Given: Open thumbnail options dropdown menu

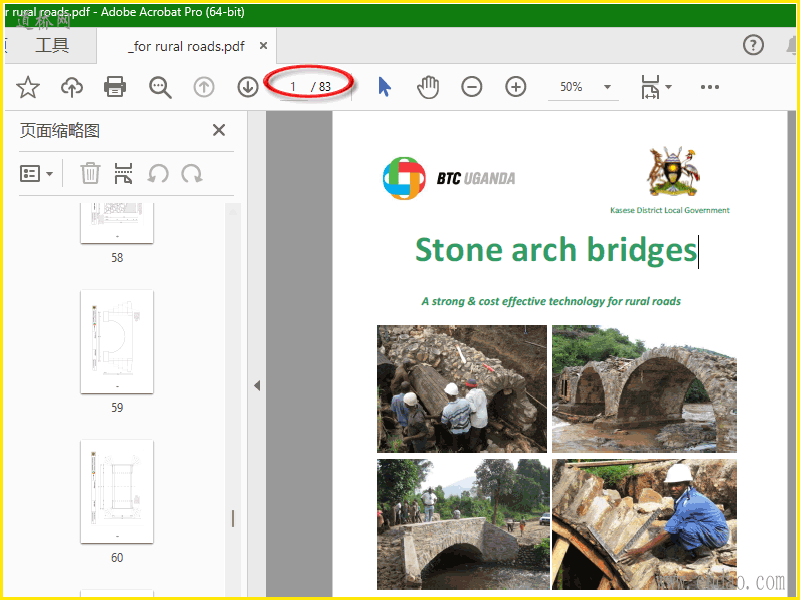Looking at the screenshot, I should coord(37,174).
